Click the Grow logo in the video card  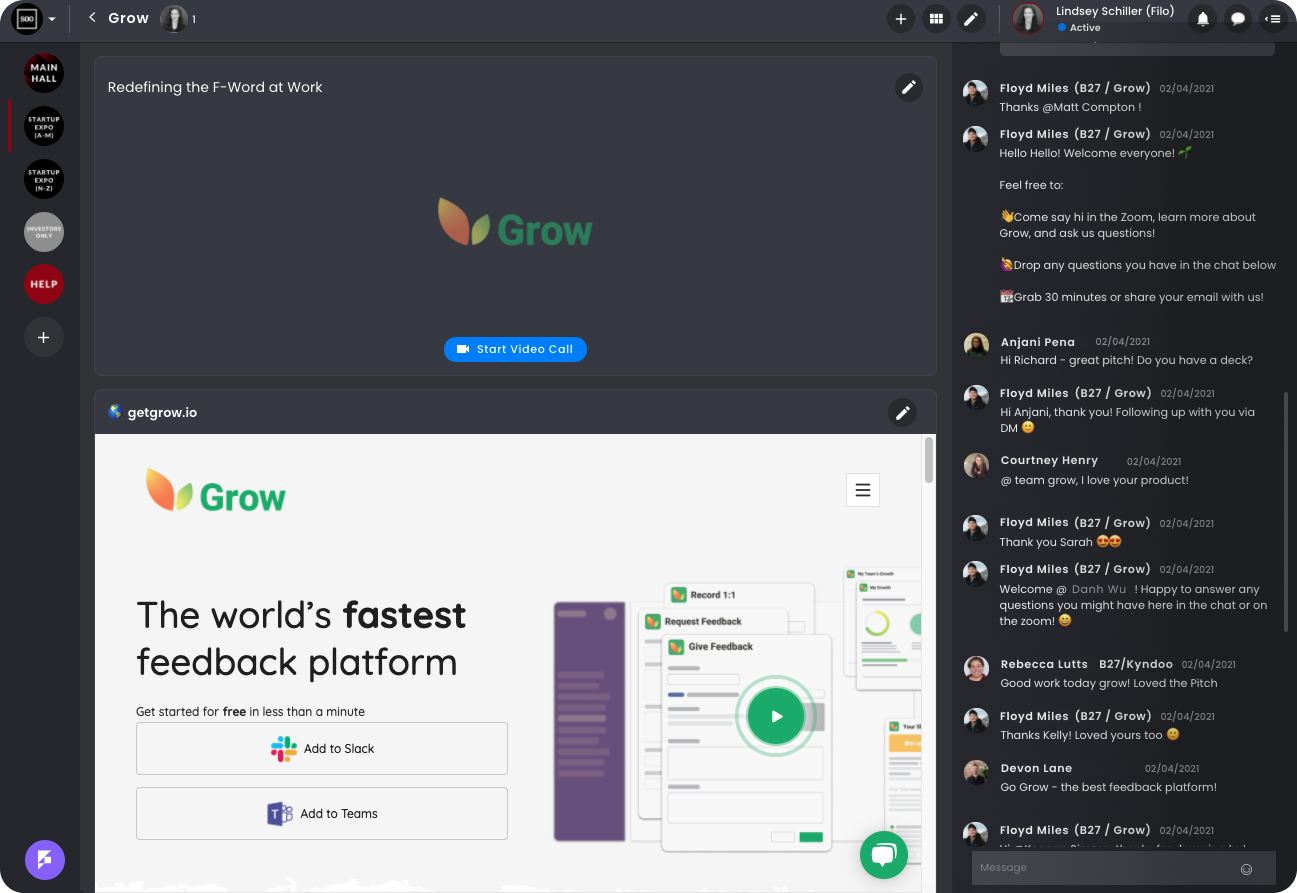pyautogui.click(x=515, y=222)
